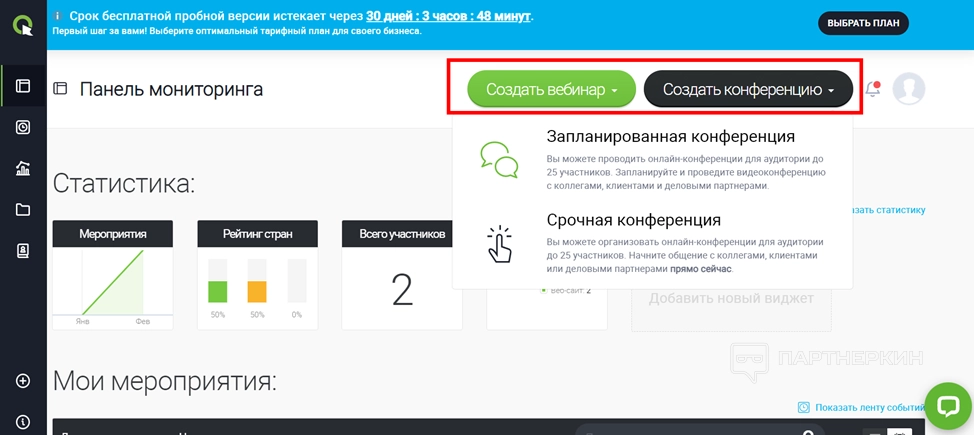
Task: Open the Рейтинг стран widget
Action: [257, 275]
